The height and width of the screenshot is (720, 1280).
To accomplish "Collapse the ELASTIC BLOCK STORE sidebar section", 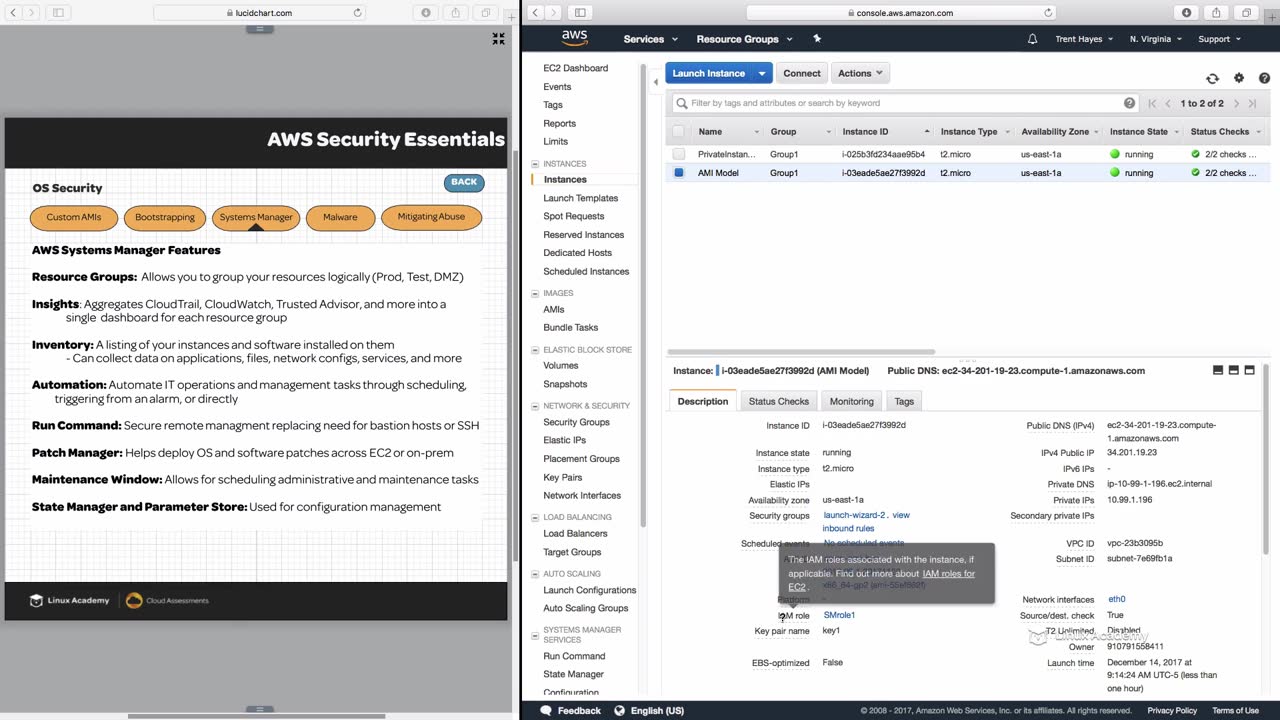I will tap(535, 350).
